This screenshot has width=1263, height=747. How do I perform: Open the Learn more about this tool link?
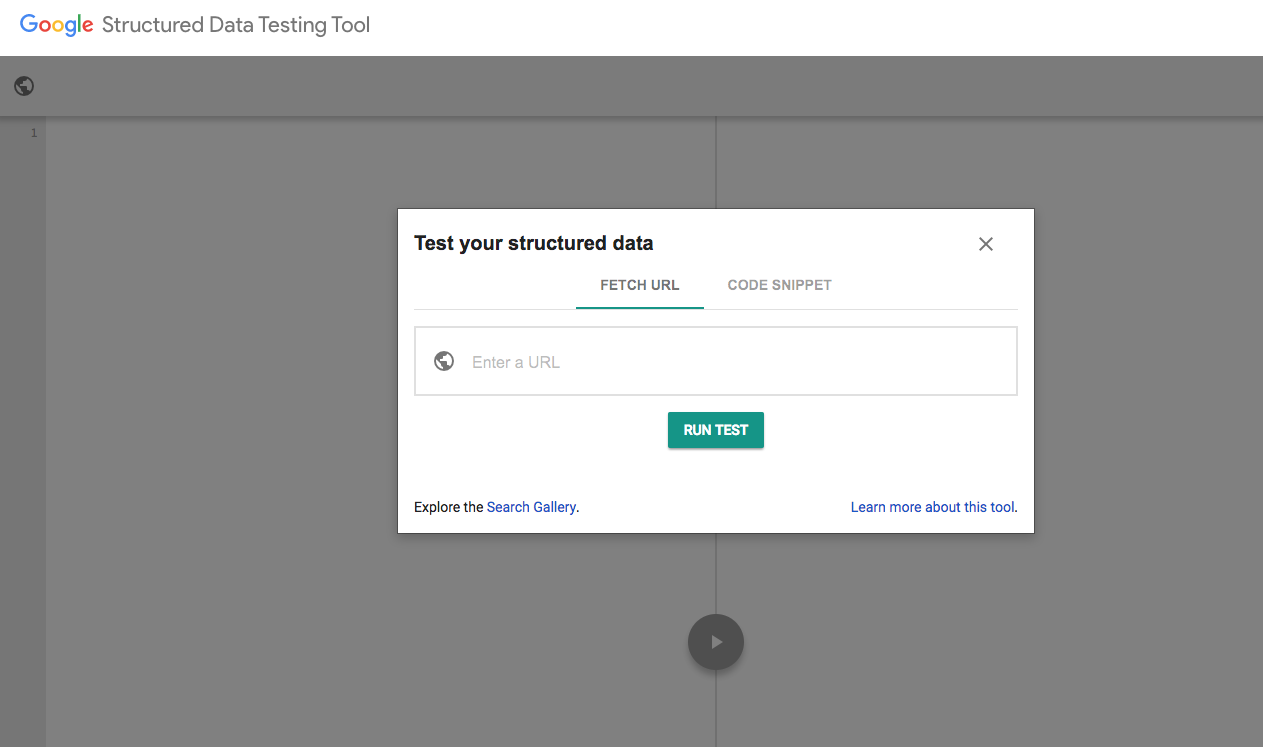click(x=932, y=507)
